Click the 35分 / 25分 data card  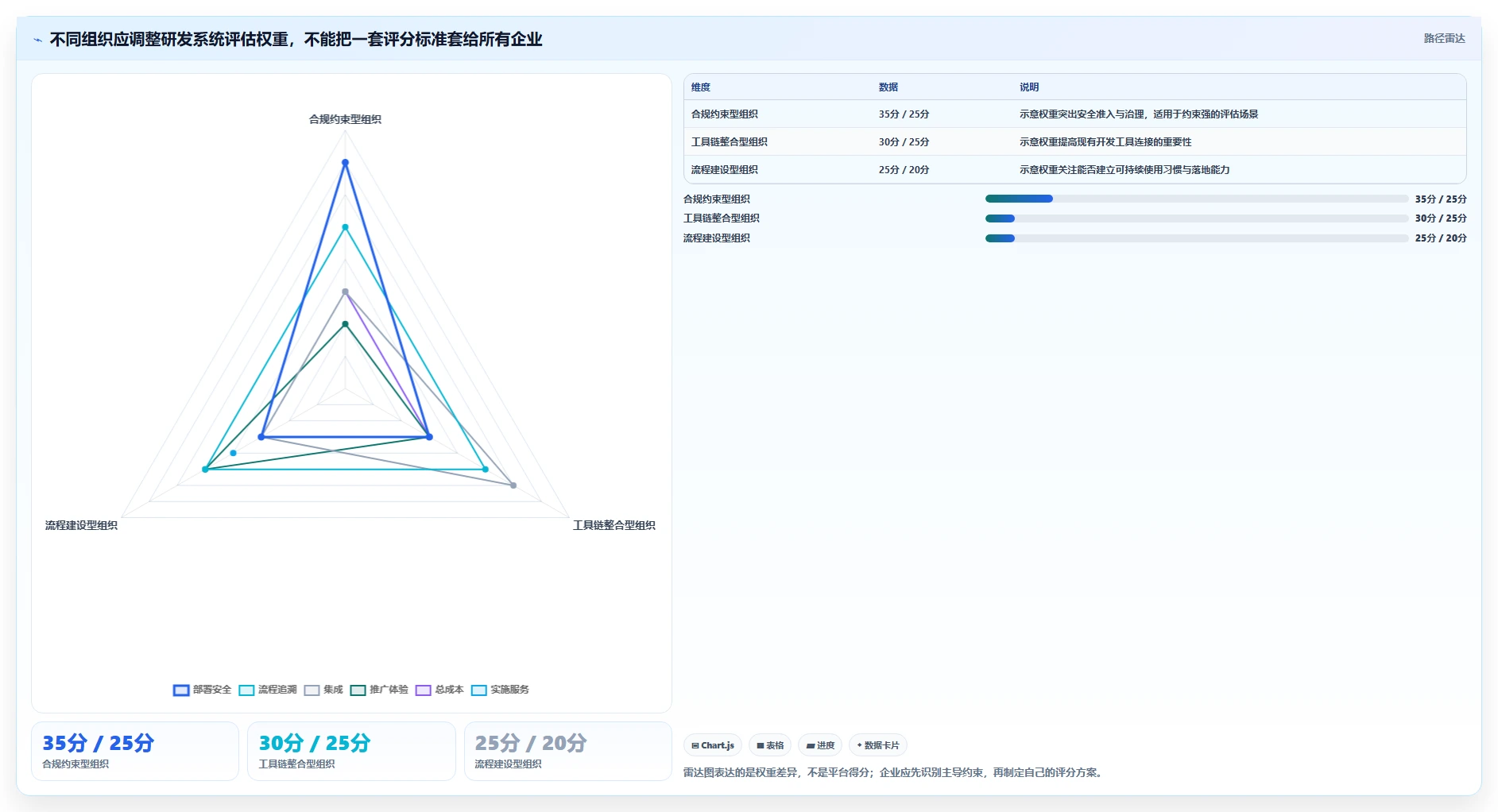click(135, 751)
